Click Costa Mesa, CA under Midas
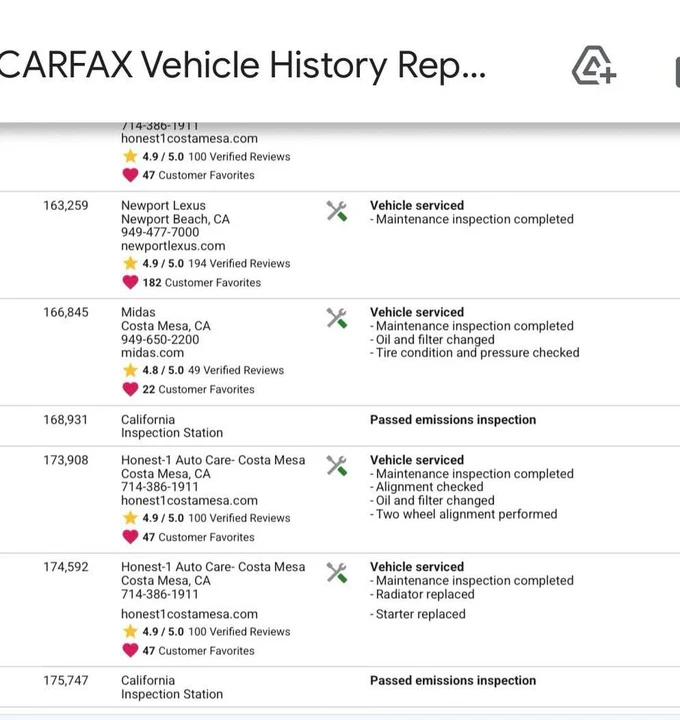The image size is (680, 720). click(x=166, y=326)
